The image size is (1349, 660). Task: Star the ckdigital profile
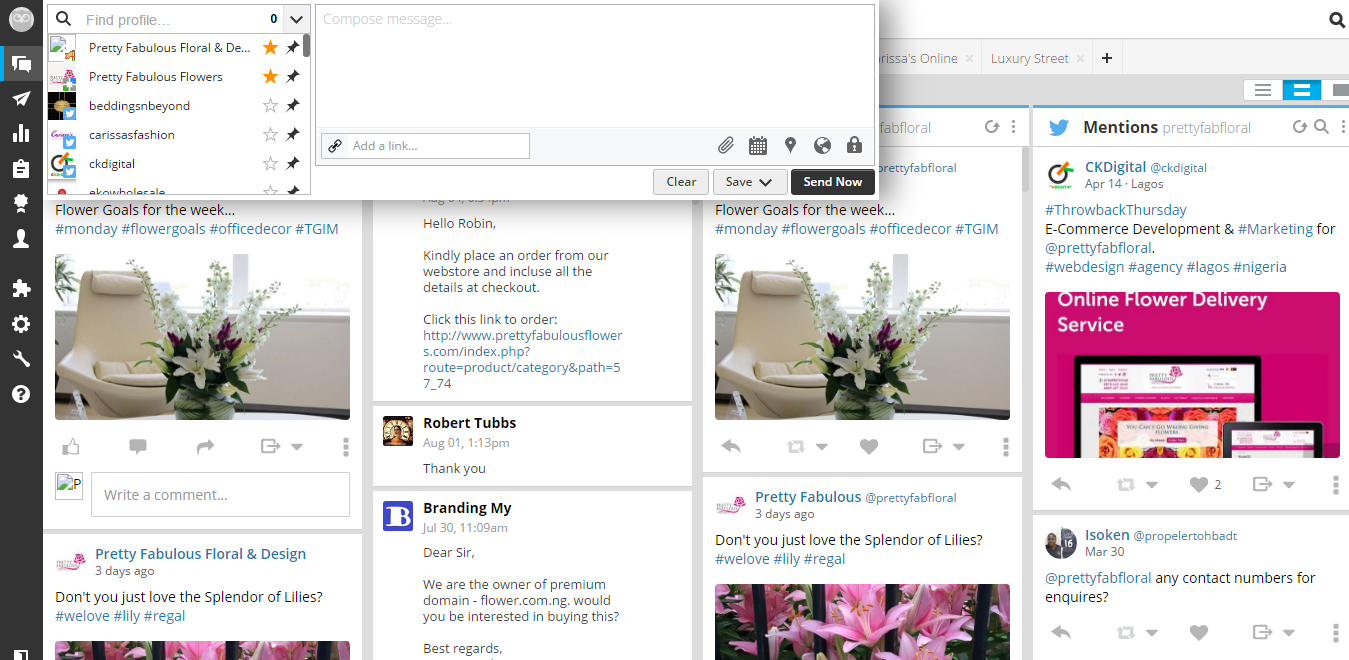[270, 163]
